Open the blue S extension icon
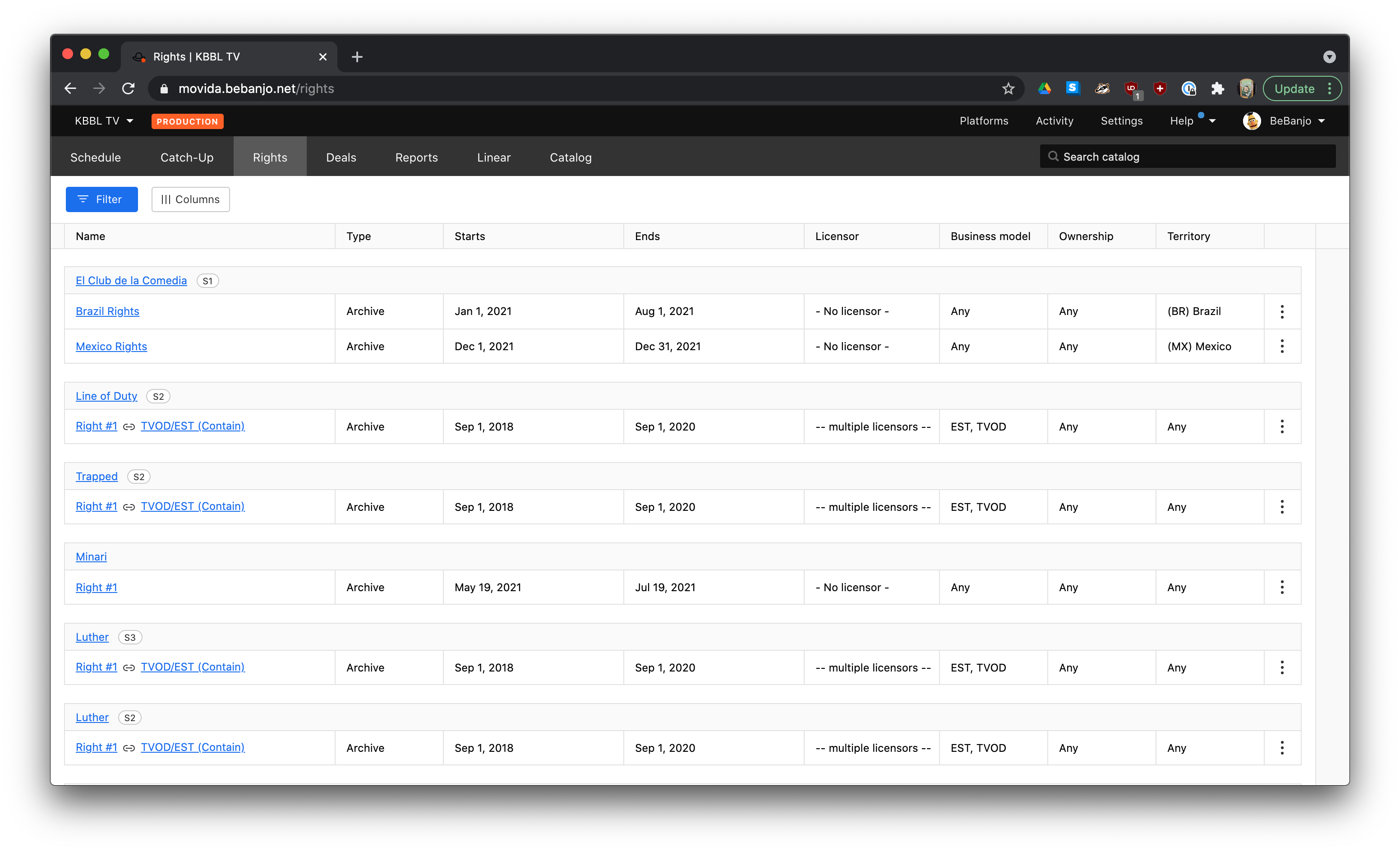This screenshot has height=852, width=1400. click(x=1073, y=88)
